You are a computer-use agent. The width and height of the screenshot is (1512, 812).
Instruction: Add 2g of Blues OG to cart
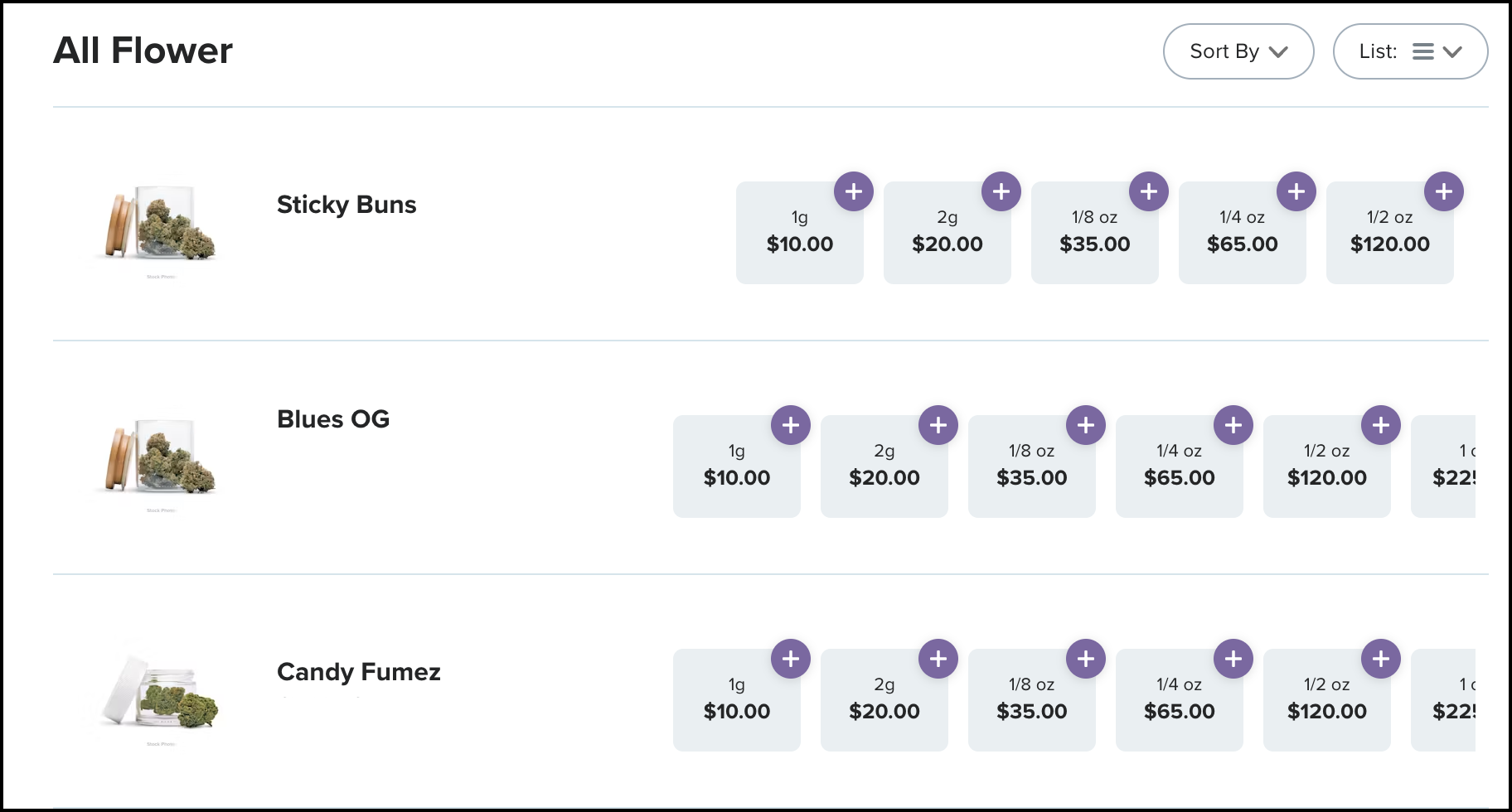pos(938,424)
